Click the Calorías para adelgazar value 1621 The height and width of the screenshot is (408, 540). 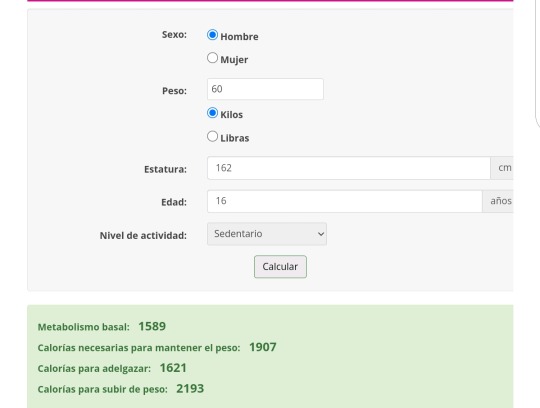[x=173, y=368]
